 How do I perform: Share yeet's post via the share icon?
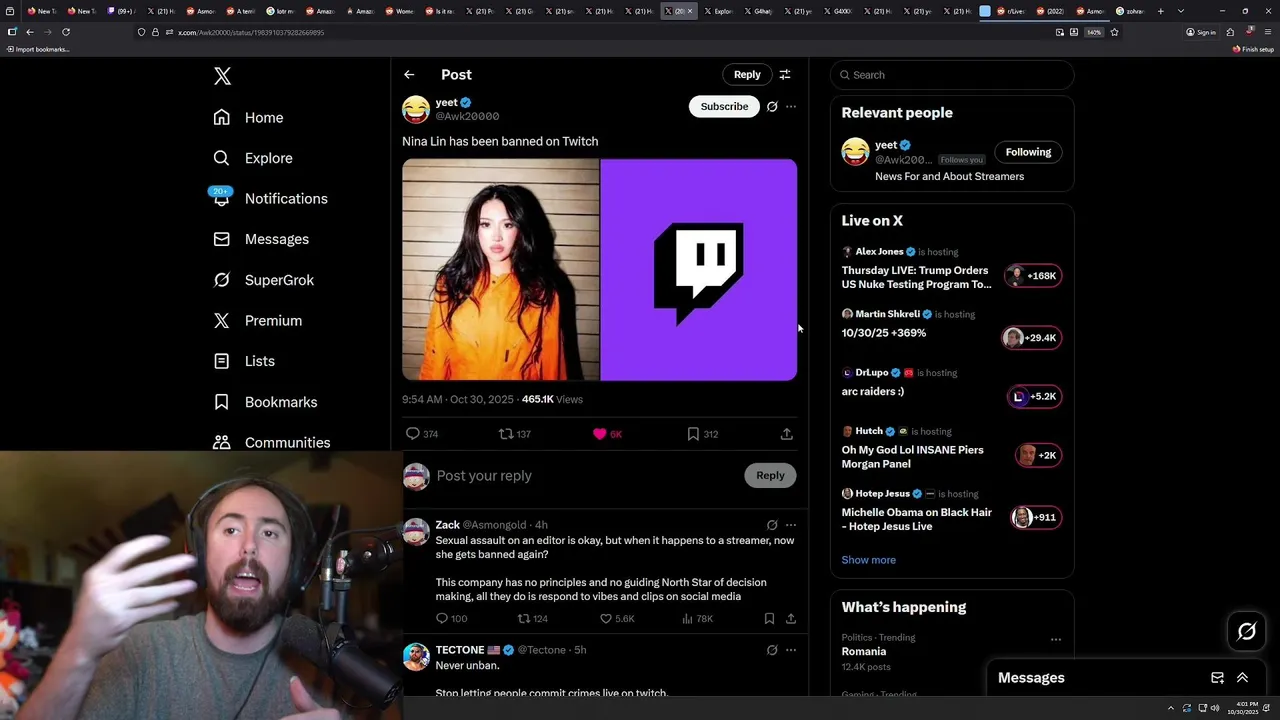click(787, 434)
